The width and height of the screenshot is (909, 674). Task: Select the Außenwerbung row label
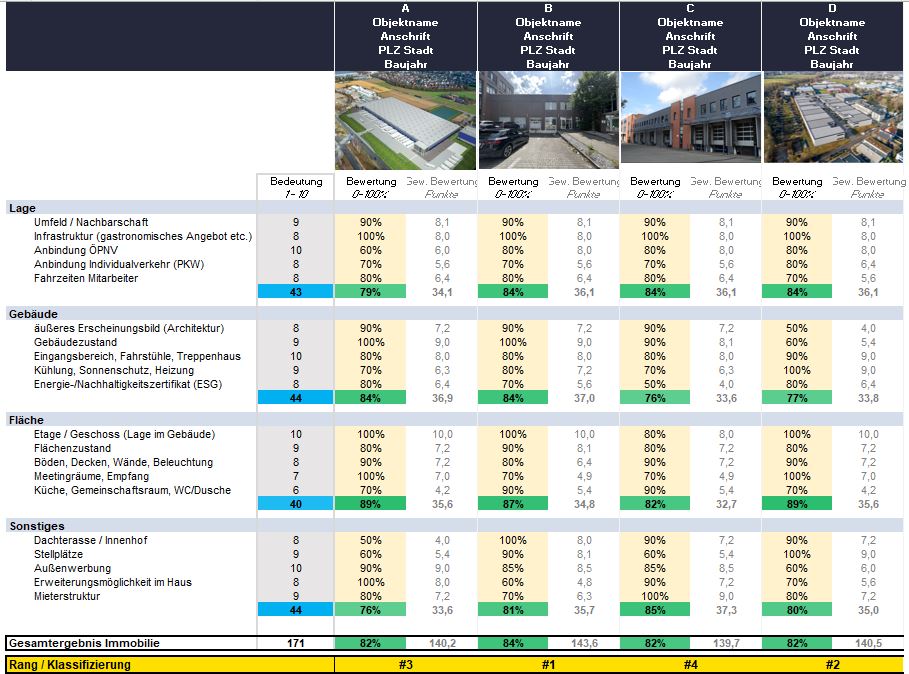(x=74, y=568)
